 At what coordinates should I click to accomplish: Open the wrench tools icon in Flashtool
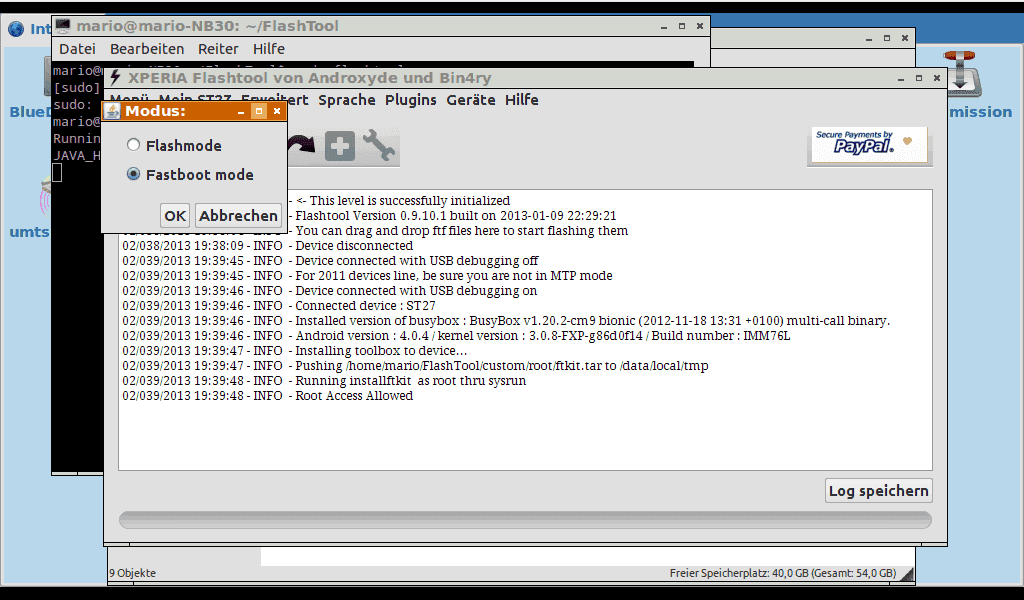378,145
